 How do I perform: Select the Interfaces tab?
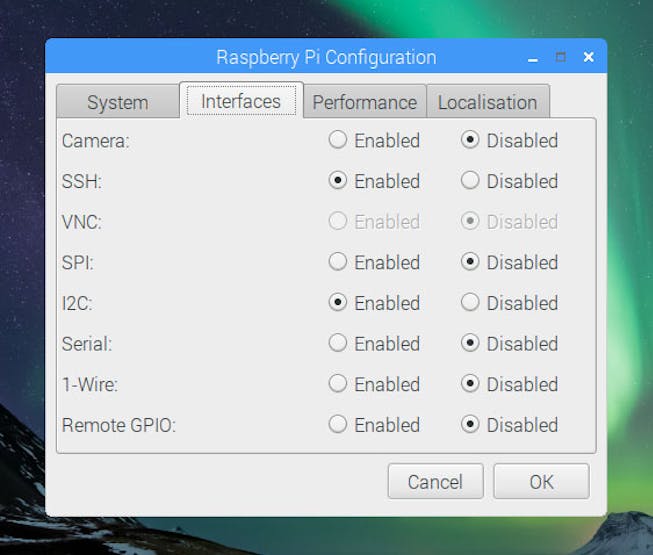[241, 101]
